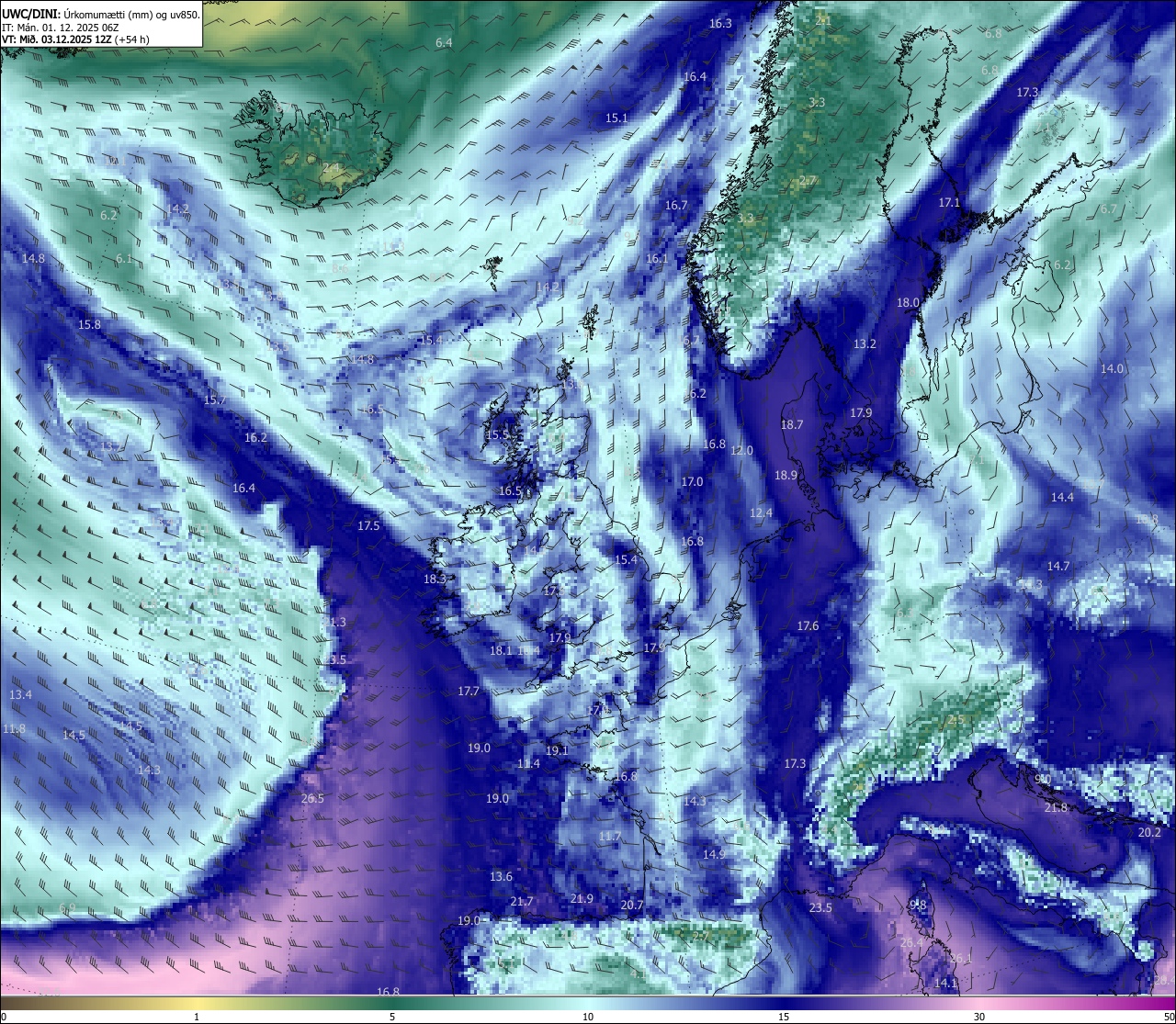Click the 16.7 value label
The height and width of the screenshot is (1024, 1176).
(676, 206)
